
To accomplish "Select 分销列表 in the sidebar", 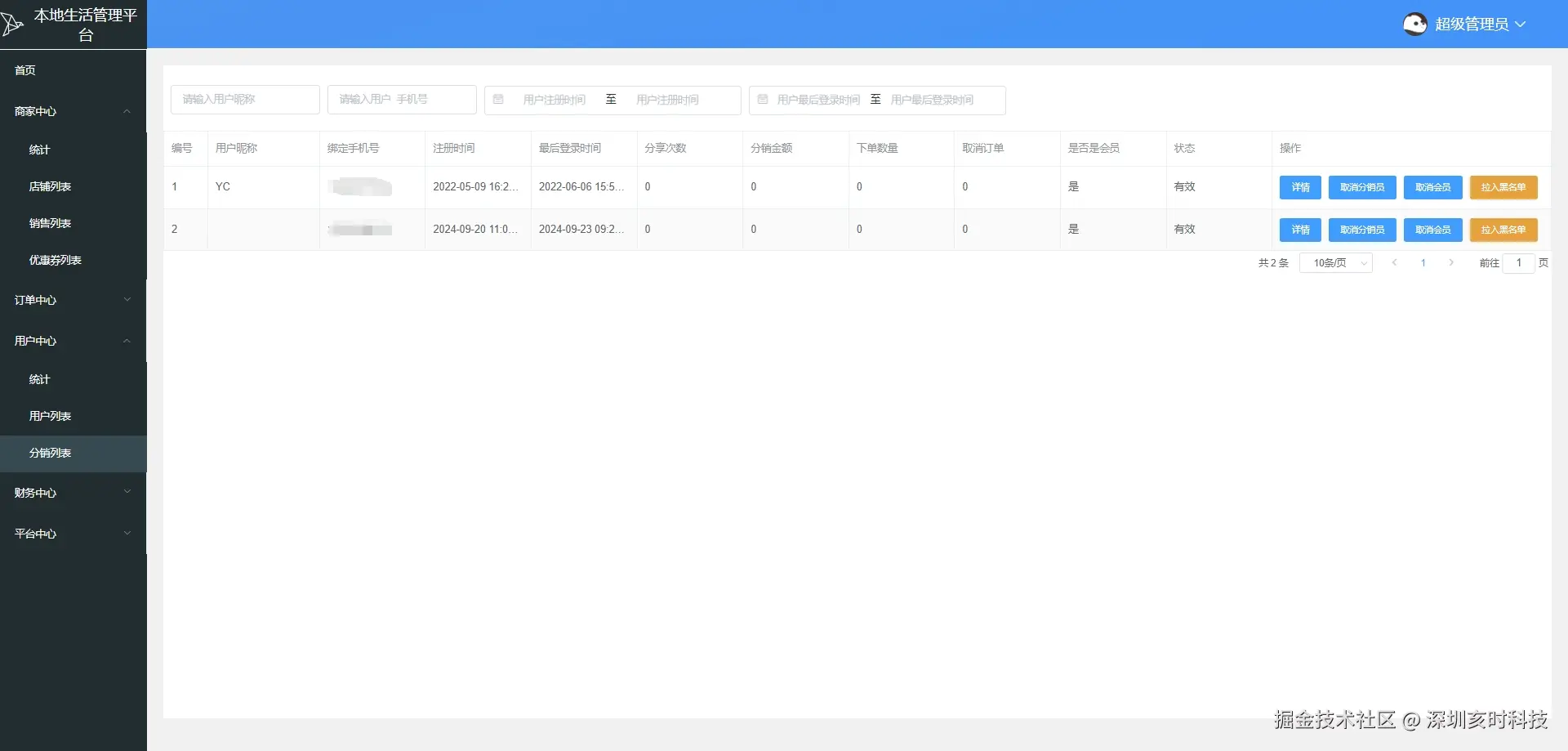I will 73,453.
